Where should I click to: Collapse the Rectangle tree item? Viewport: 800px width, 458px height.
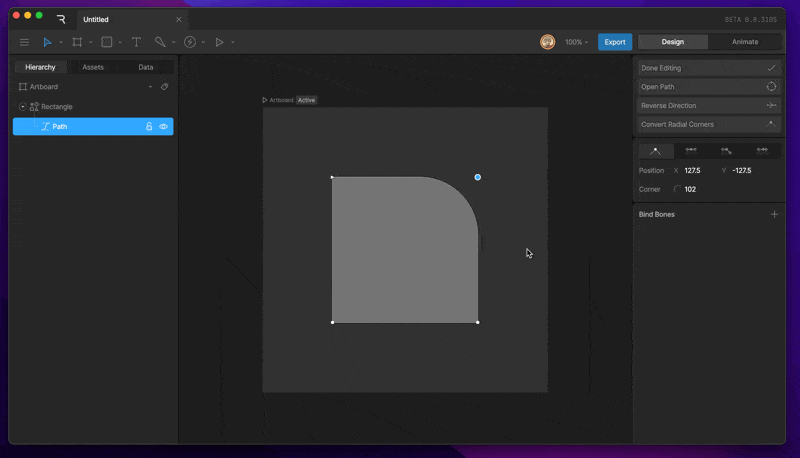click(22, 107)
